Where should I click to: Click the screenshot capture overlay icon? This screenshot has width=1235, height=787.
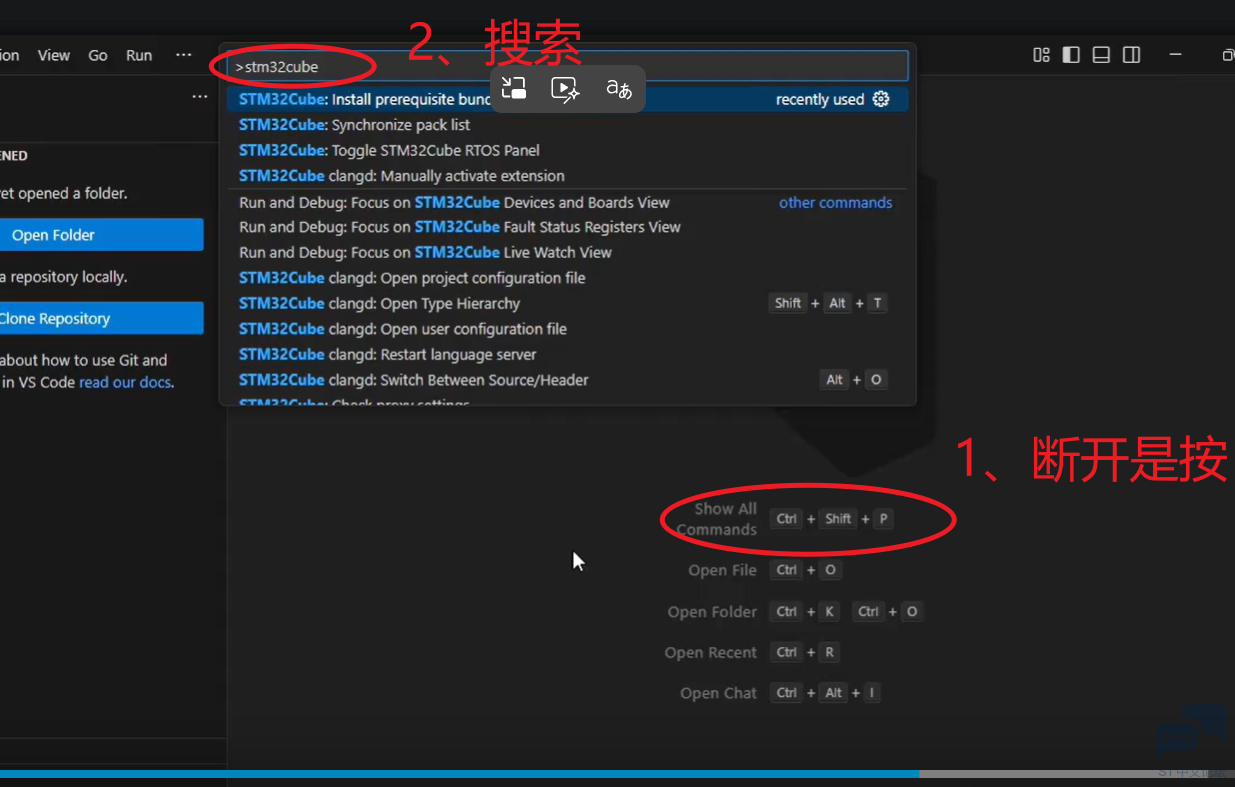point(514,88)
